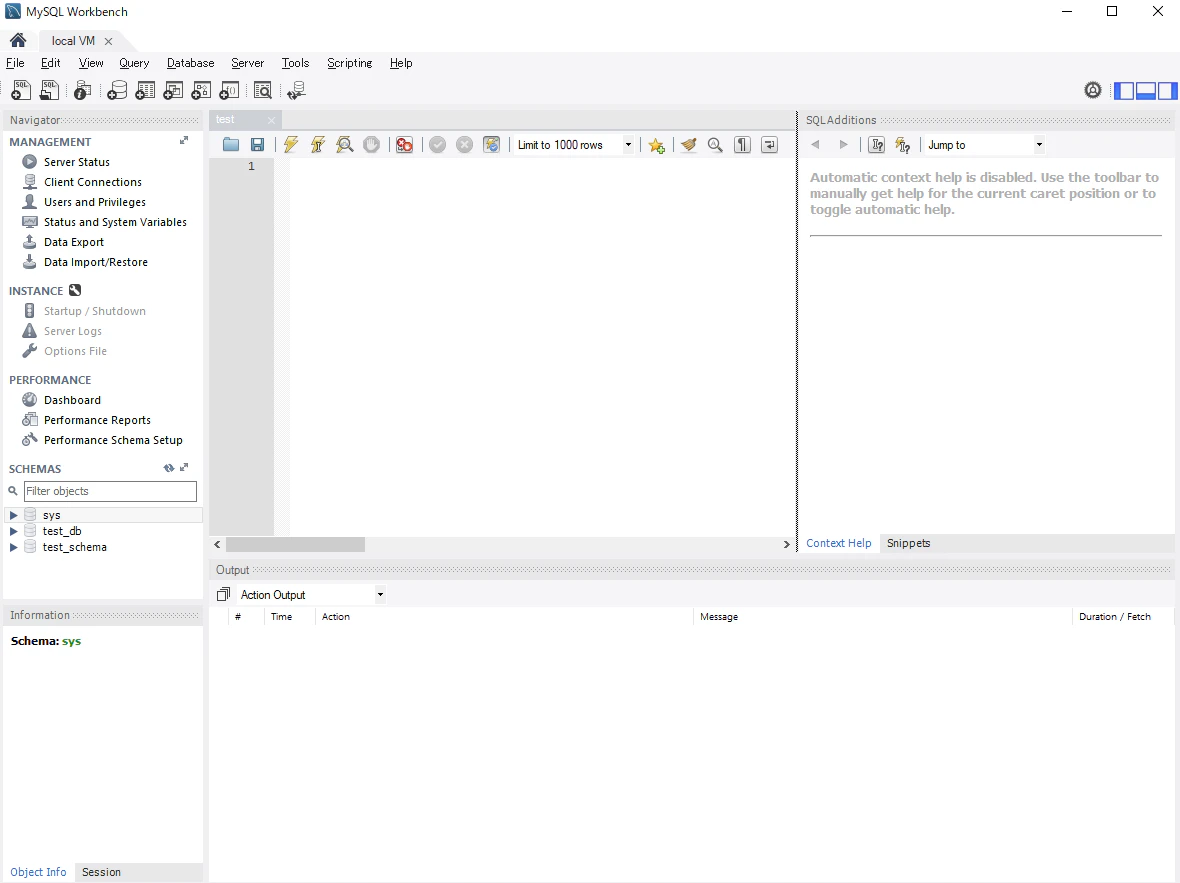The height and width of the screenshot is (883, 1180).
Task: Commit transaction checkmark icon
Action: point(437,145)
